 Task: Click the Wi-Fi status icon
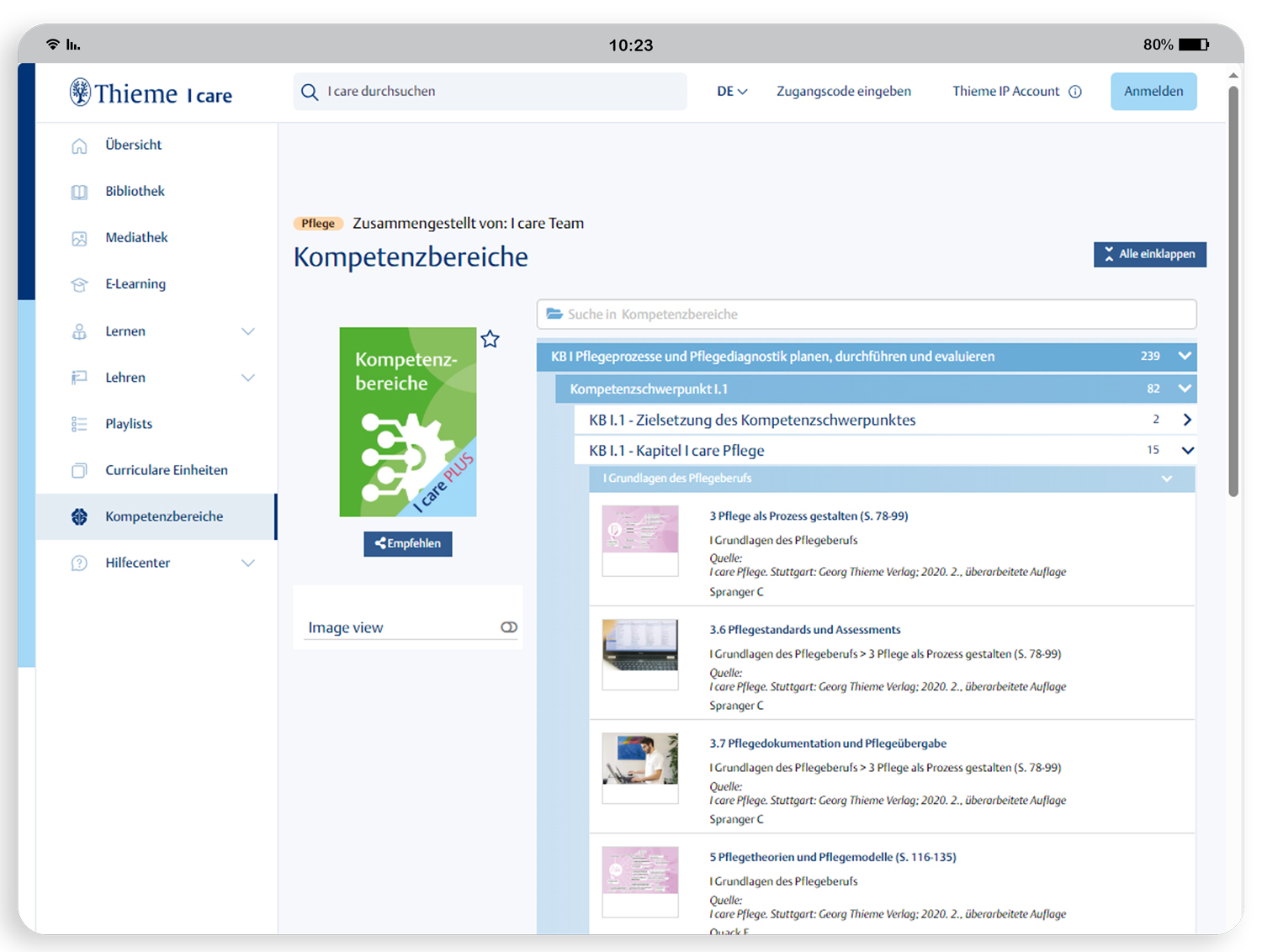[53, 44]
